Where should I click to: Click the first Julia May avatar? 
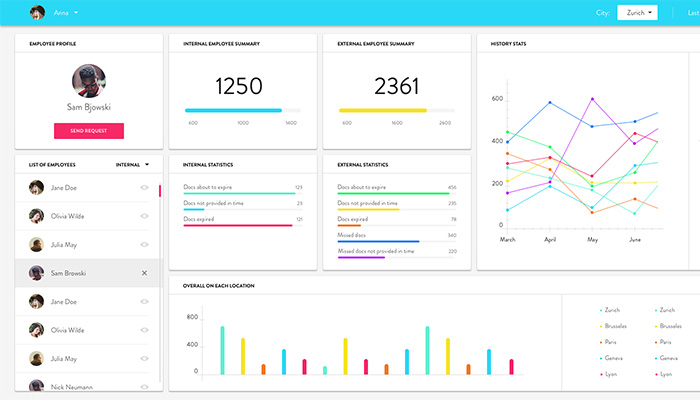tap(37, 244)
